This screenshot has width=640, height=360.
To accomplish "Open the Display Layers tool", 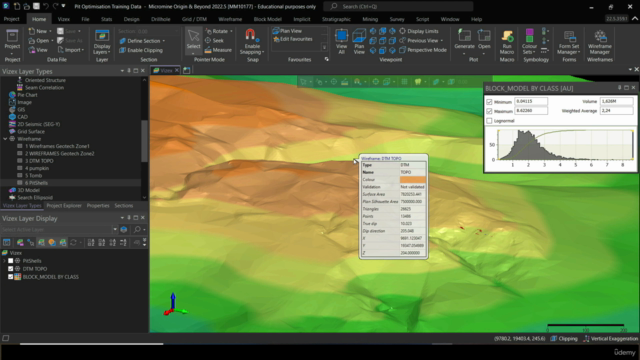I will (102, 41).
